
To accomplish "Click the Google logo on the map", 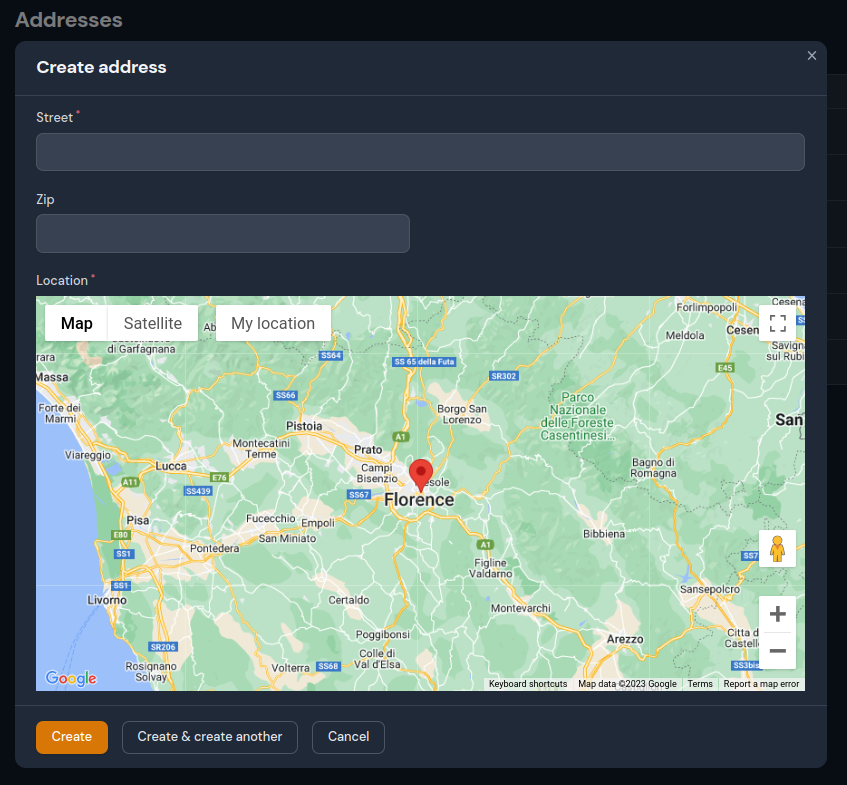I will coord(69,678).
